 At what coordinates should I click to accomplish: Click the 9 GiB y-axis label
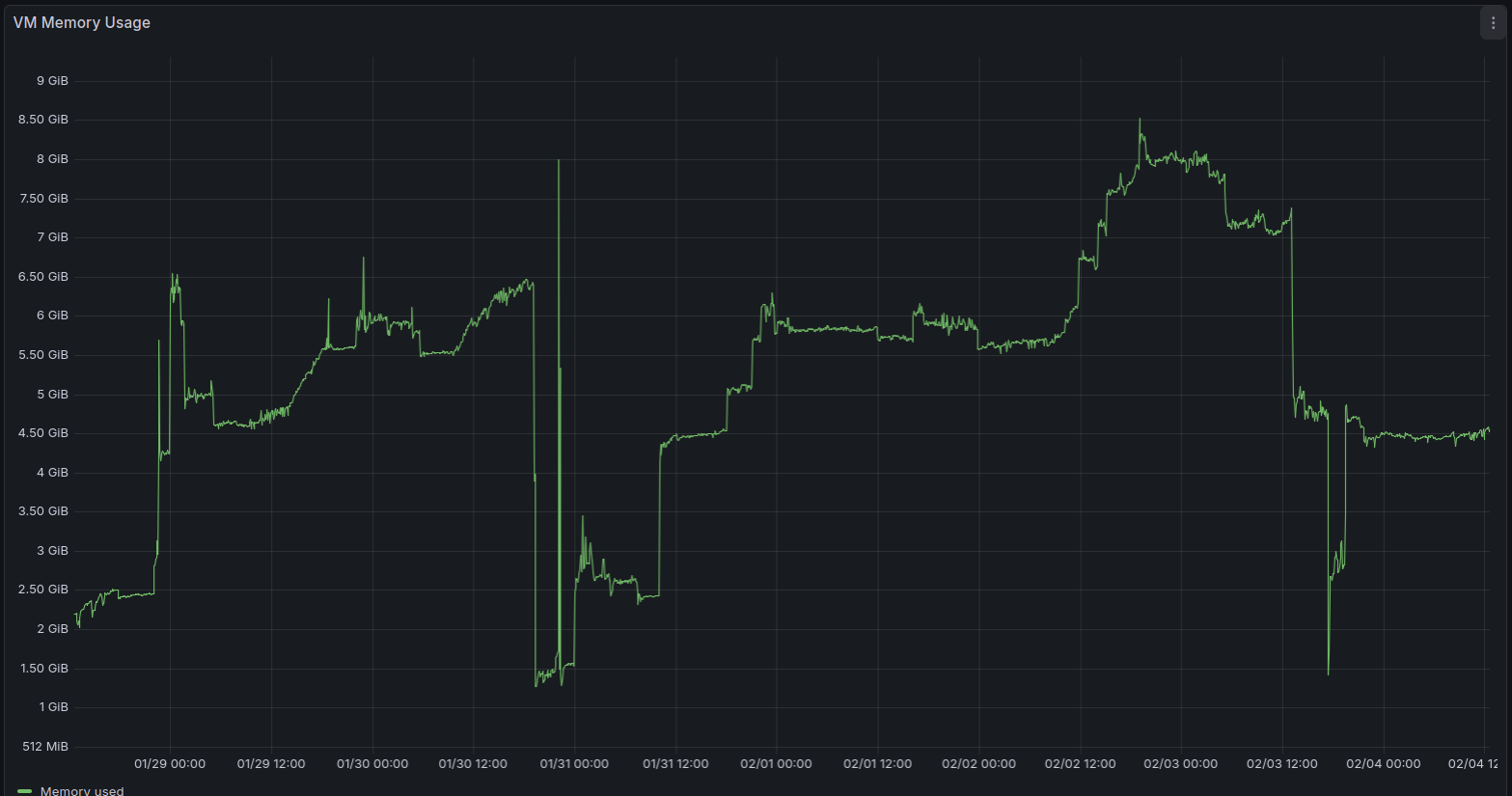coord(52,80)
